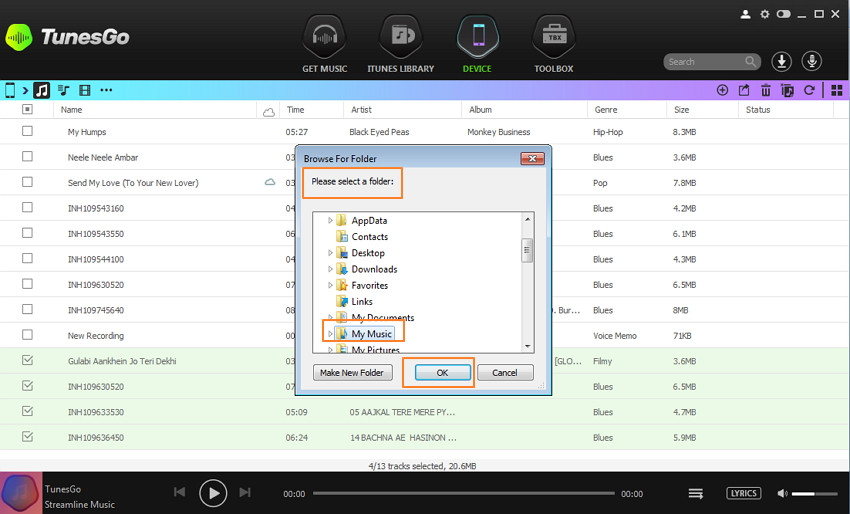
Task: Select the phone device icon in toolbar
Action: pos(10,90)
